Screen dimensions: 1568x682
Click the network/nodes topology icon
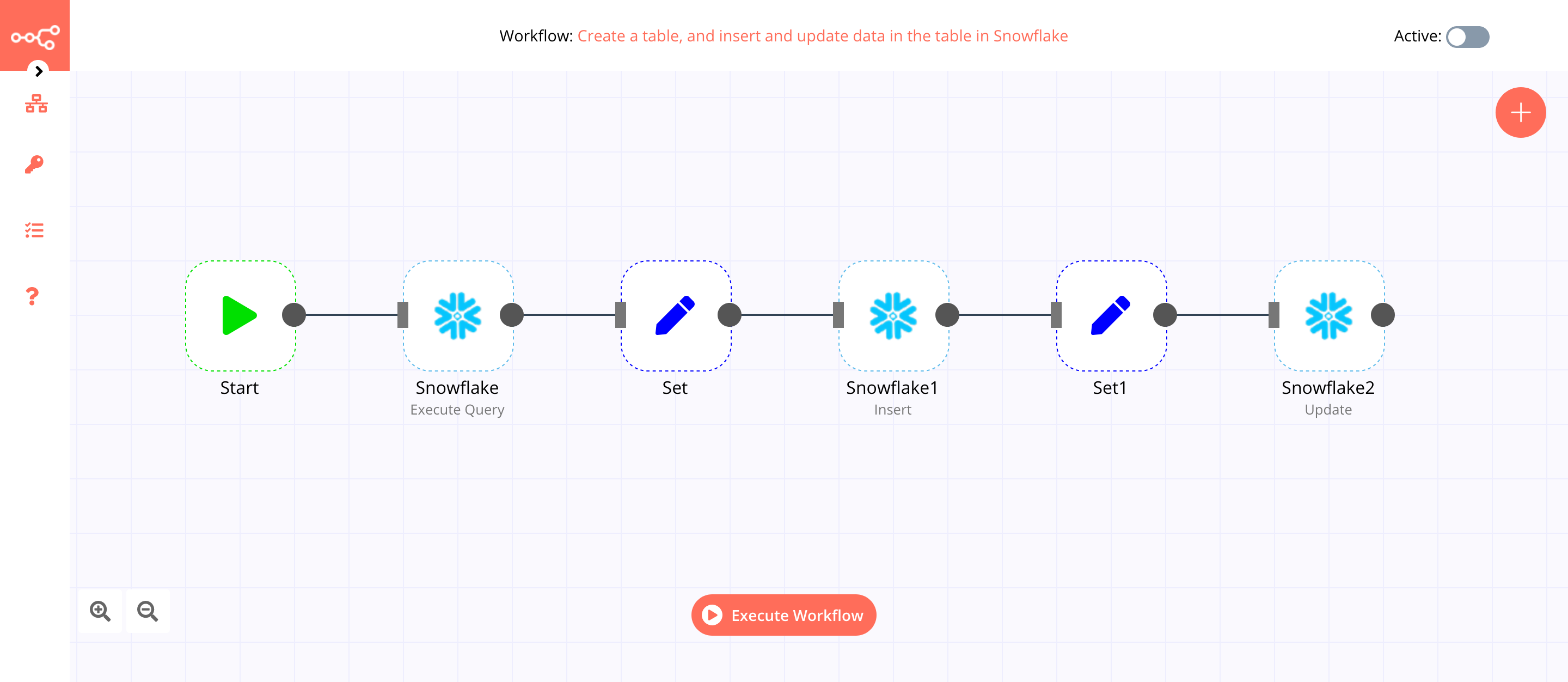35,104
